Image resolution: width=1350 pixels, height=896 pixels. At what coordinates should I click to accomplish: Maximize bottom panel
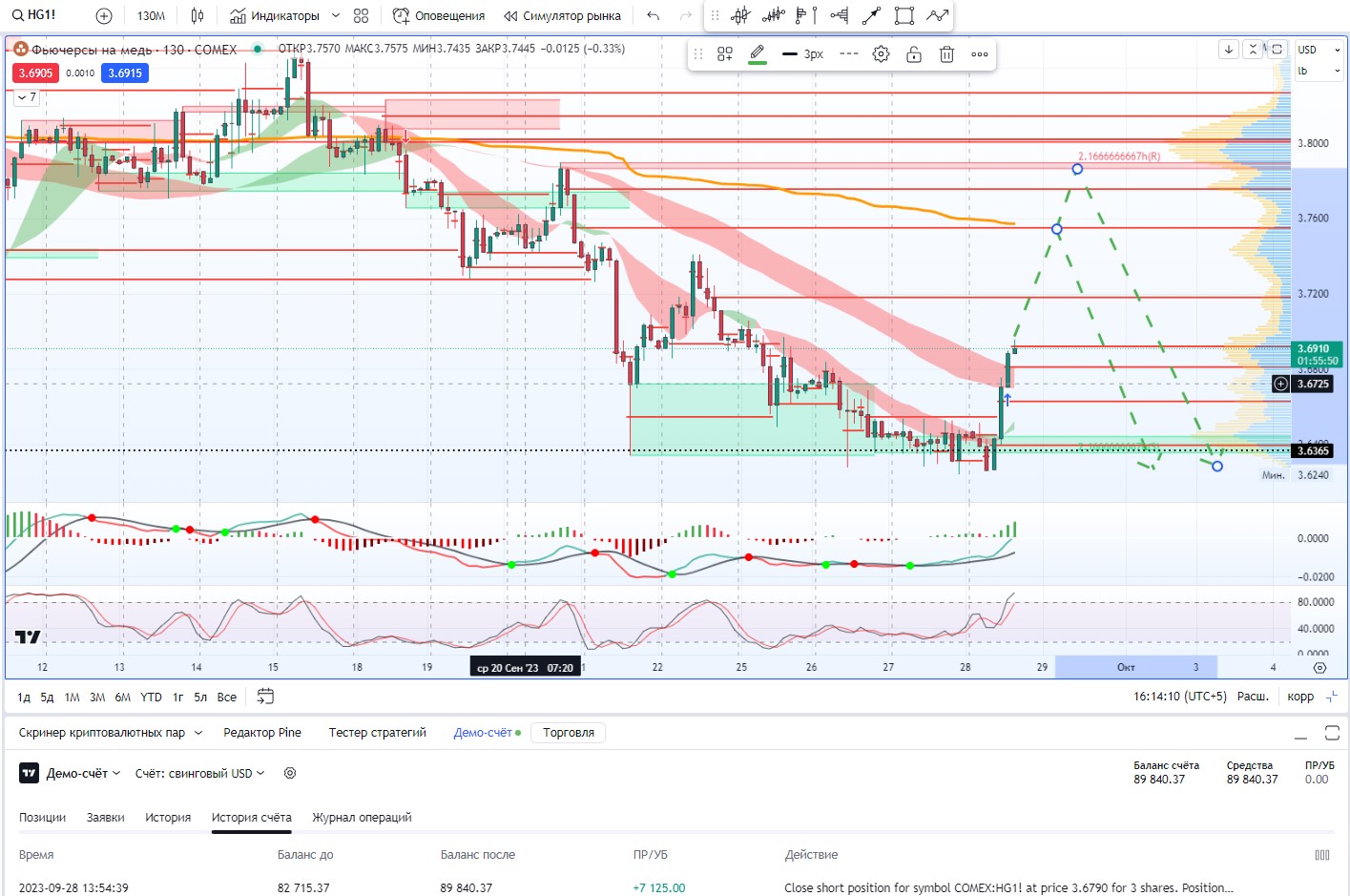click(1332, 733)
